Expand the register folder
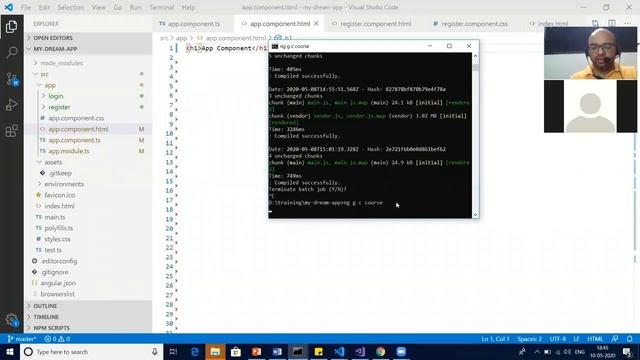 [59, 107]
